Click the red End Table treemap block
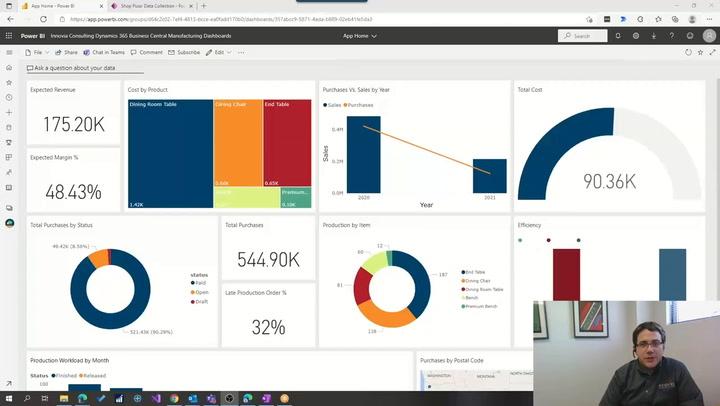Screen dimensions: 720x406 287,143
